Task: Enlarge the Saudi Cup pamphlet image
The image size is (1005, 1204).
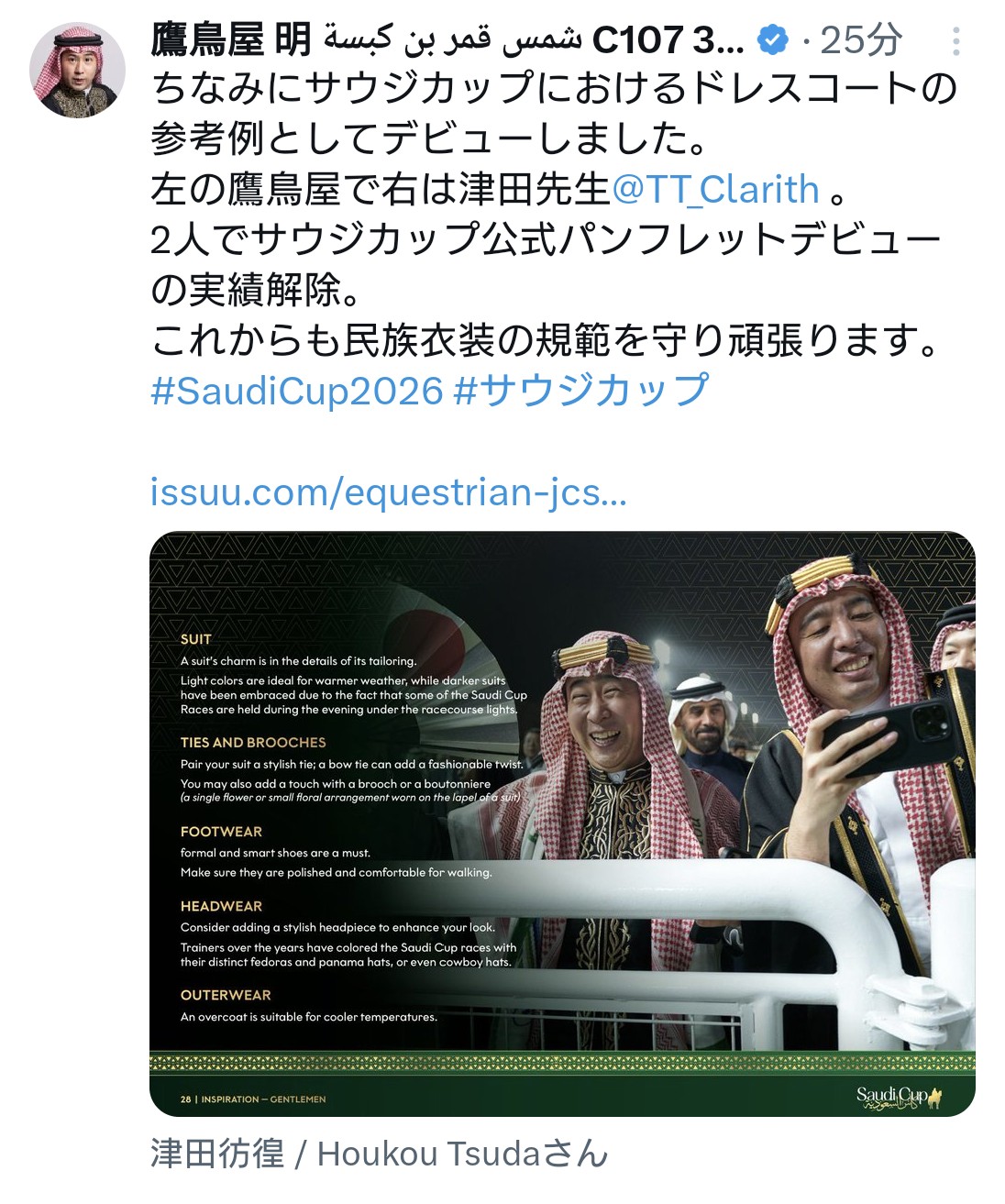Action: [x=562, y=823]
